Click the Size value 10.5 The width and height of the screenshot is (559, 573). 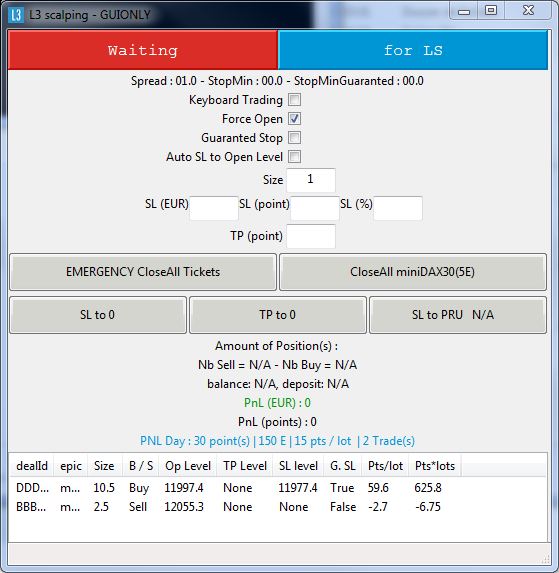tap(104, 487)
